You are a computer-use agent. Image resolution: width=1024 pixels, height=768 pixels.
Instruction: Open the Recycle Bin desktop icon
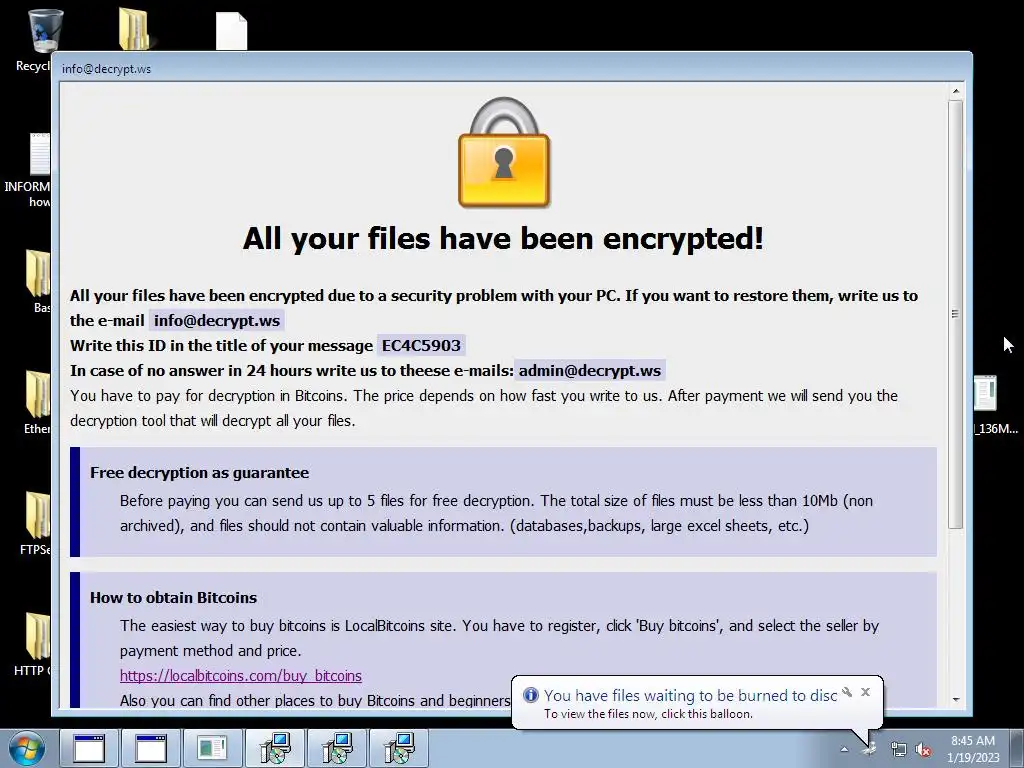[x=44, y=31]
